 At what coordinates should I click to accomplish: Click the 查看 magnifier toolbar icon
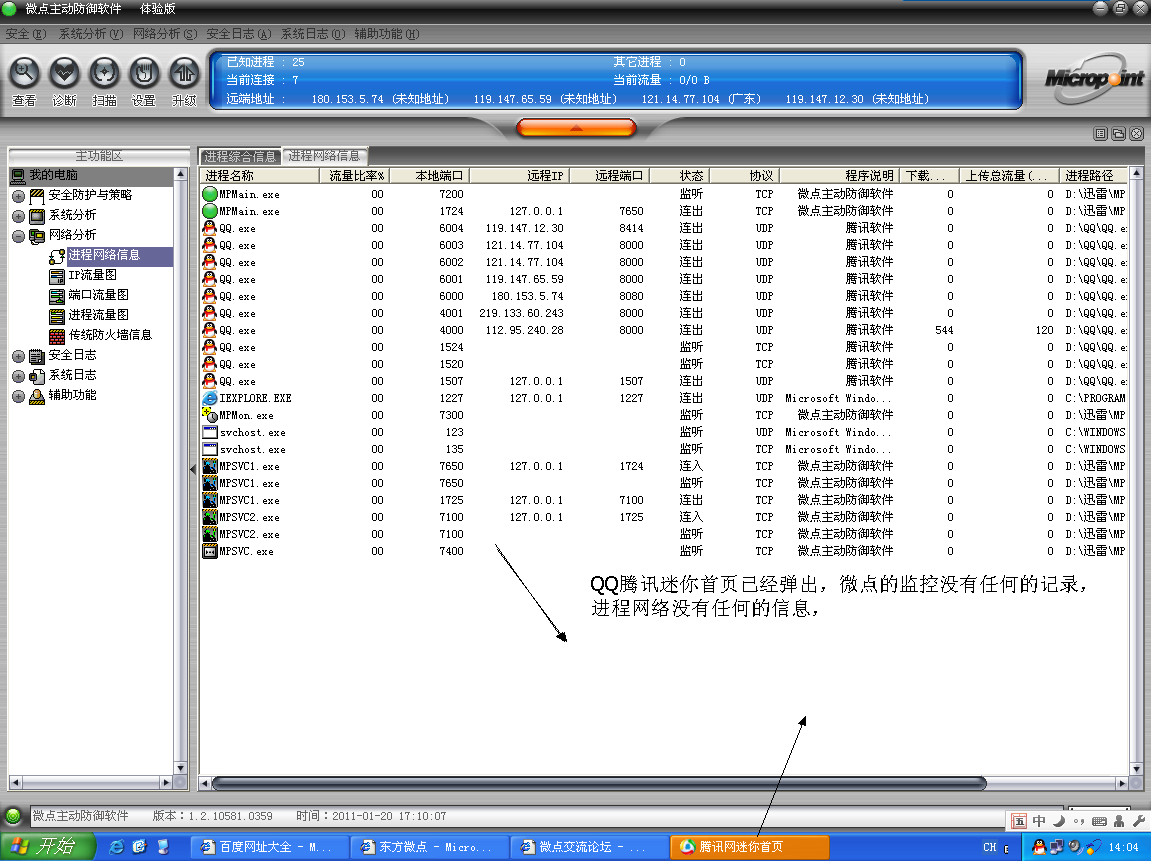click(x=24, y=73)
